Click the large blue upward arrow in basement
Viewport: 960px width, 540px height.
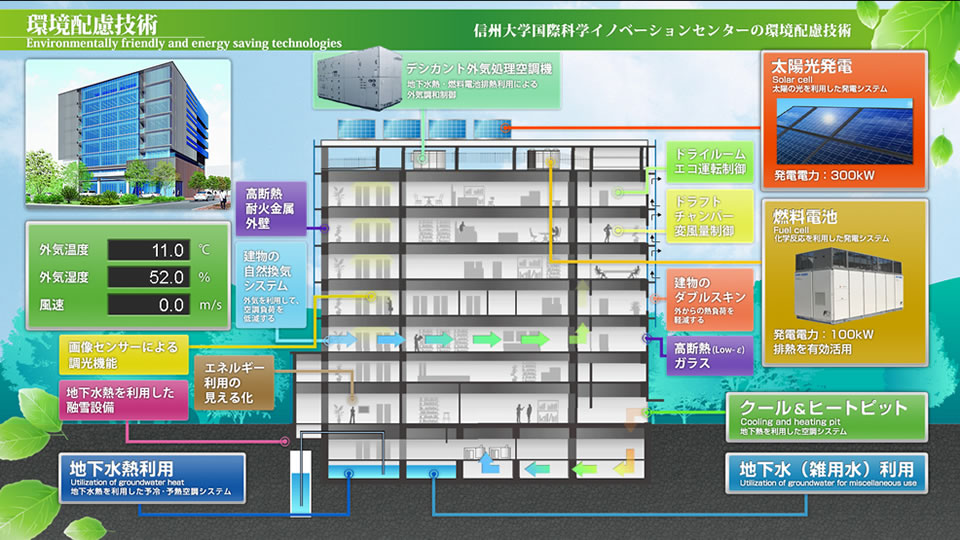pos(488,462)
